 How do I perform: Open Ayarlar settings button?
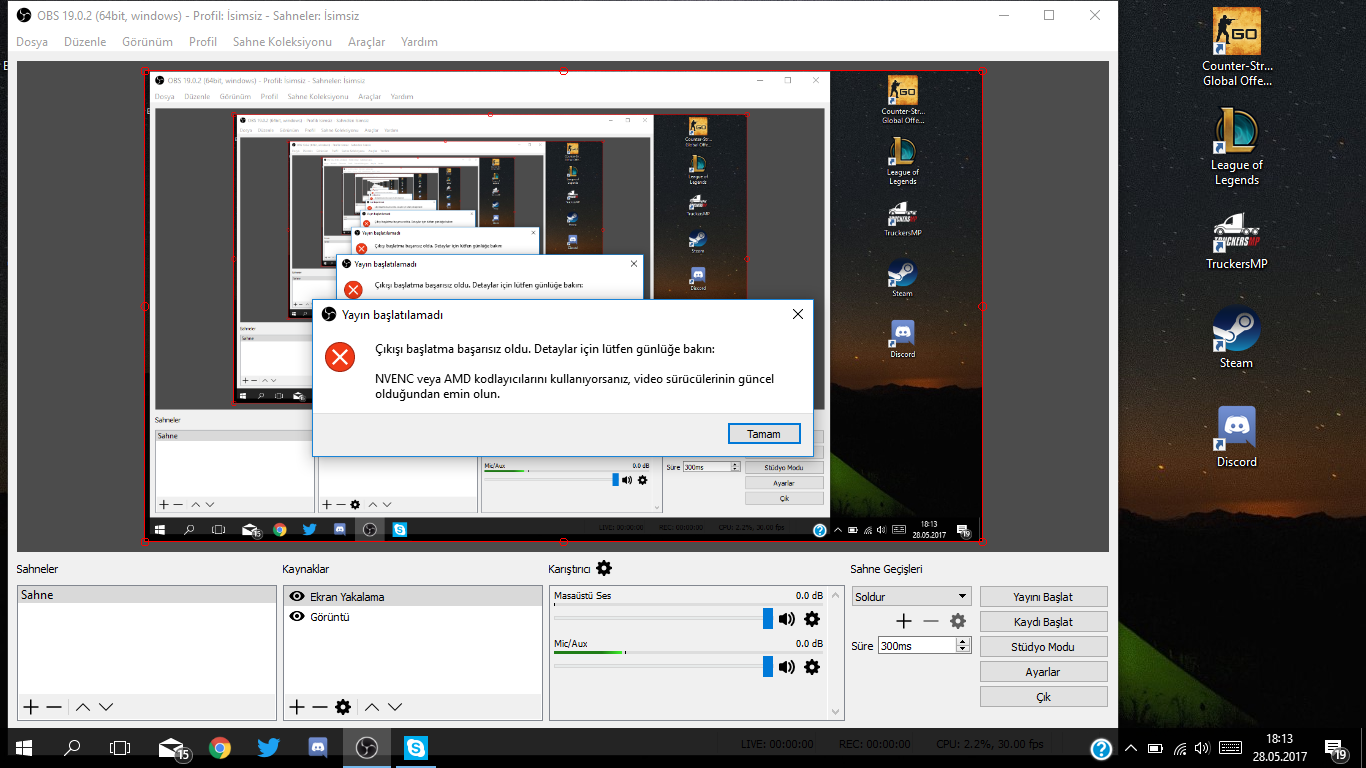coord(1043,672)
